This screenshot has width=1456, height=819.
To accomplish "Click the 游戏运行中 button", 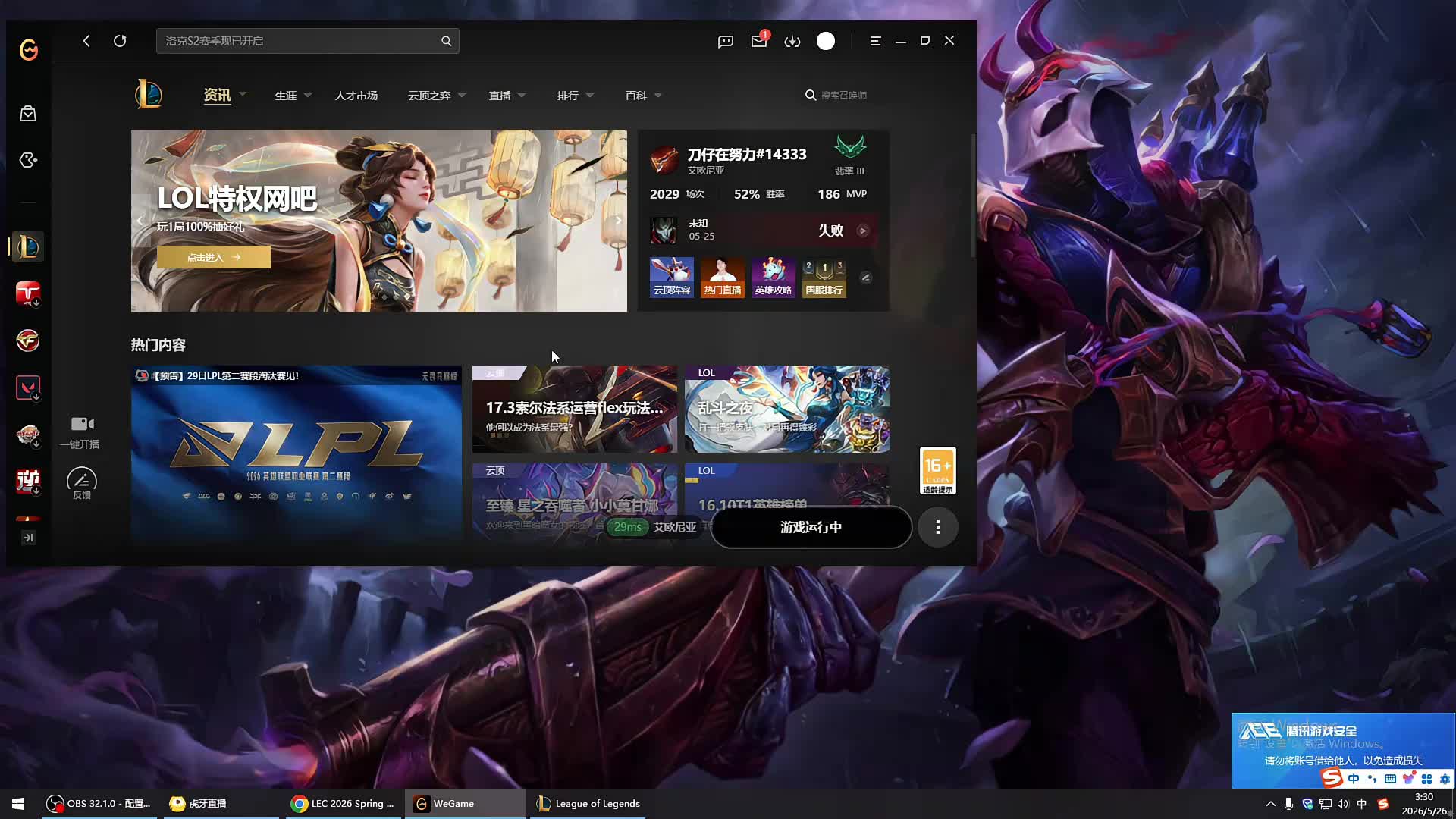I will (x=811, y=527).
